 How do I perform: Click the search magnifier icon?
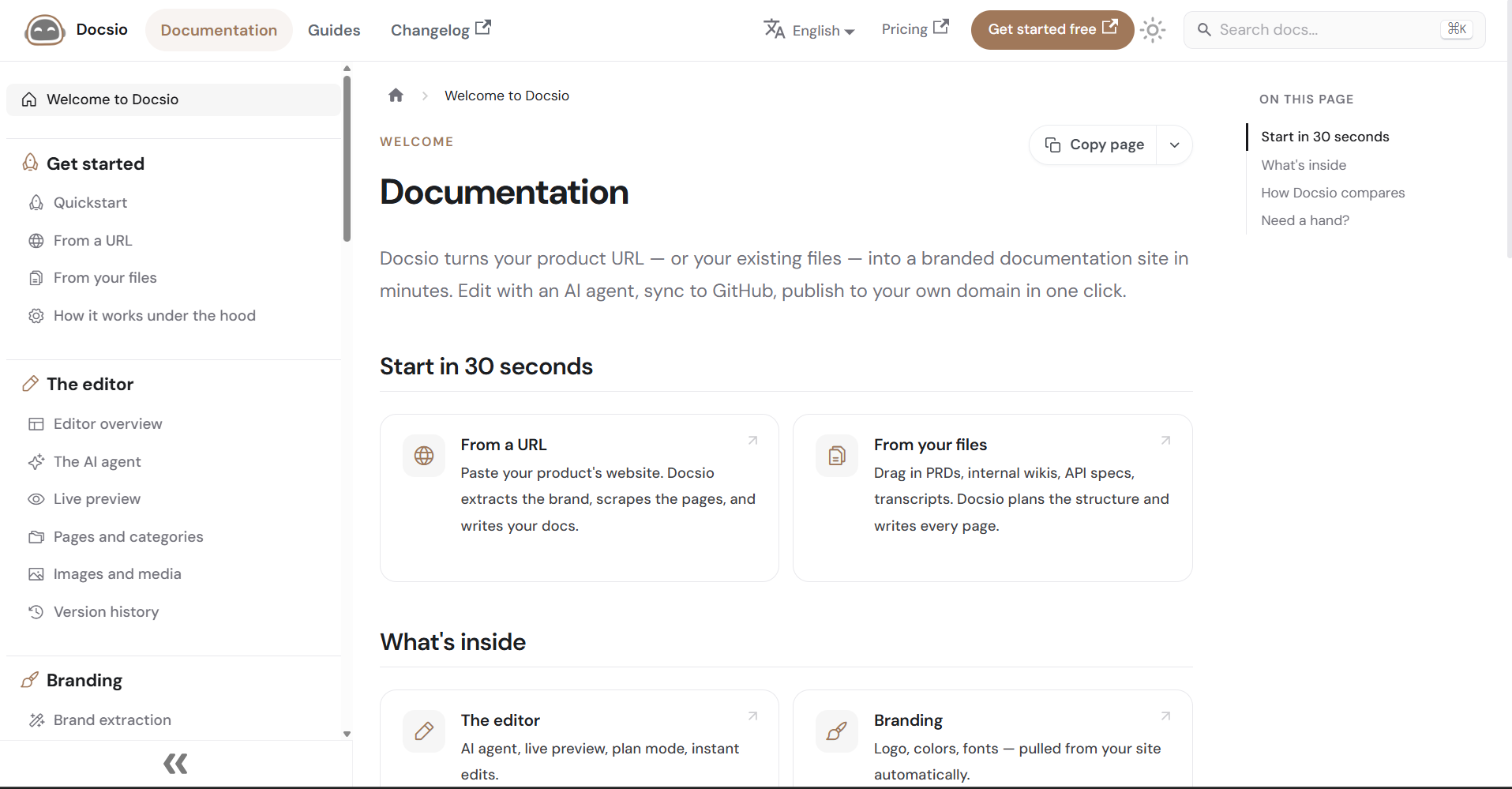1204,30
